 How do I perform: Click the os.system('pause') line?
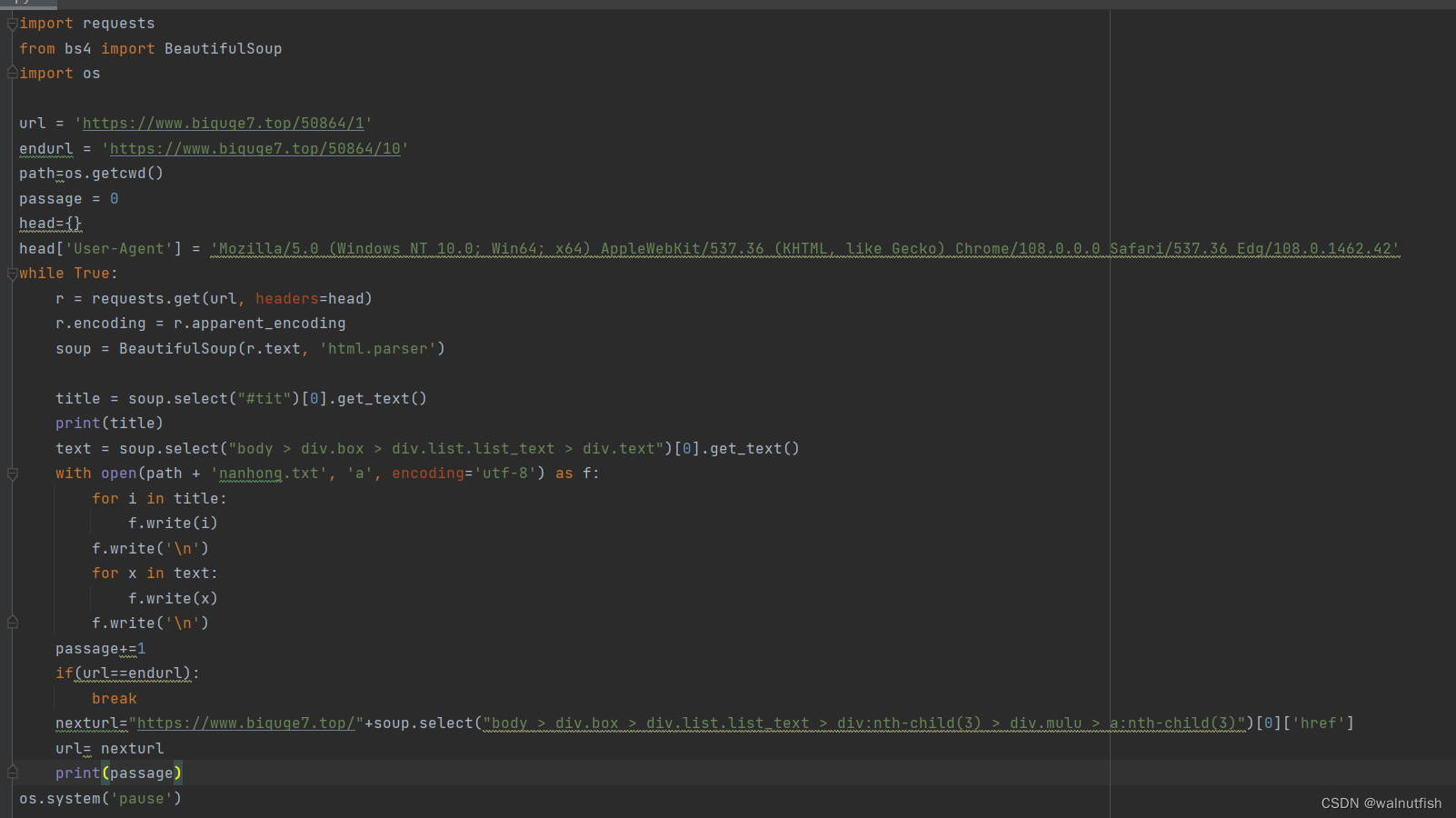100,799
